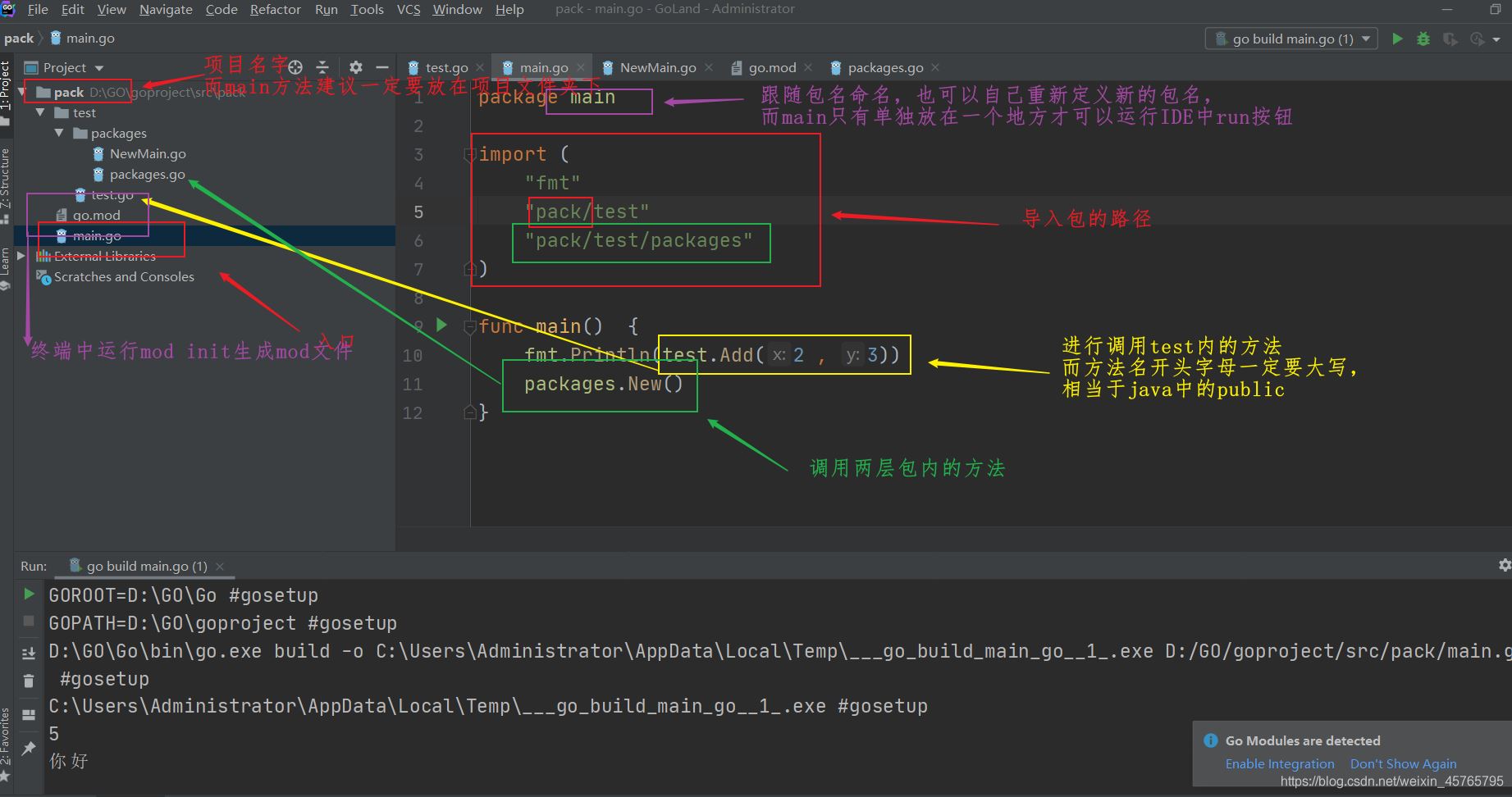
Task: Restore layout icon in Run panel sidebar
Action: click(x=29, y=714)
